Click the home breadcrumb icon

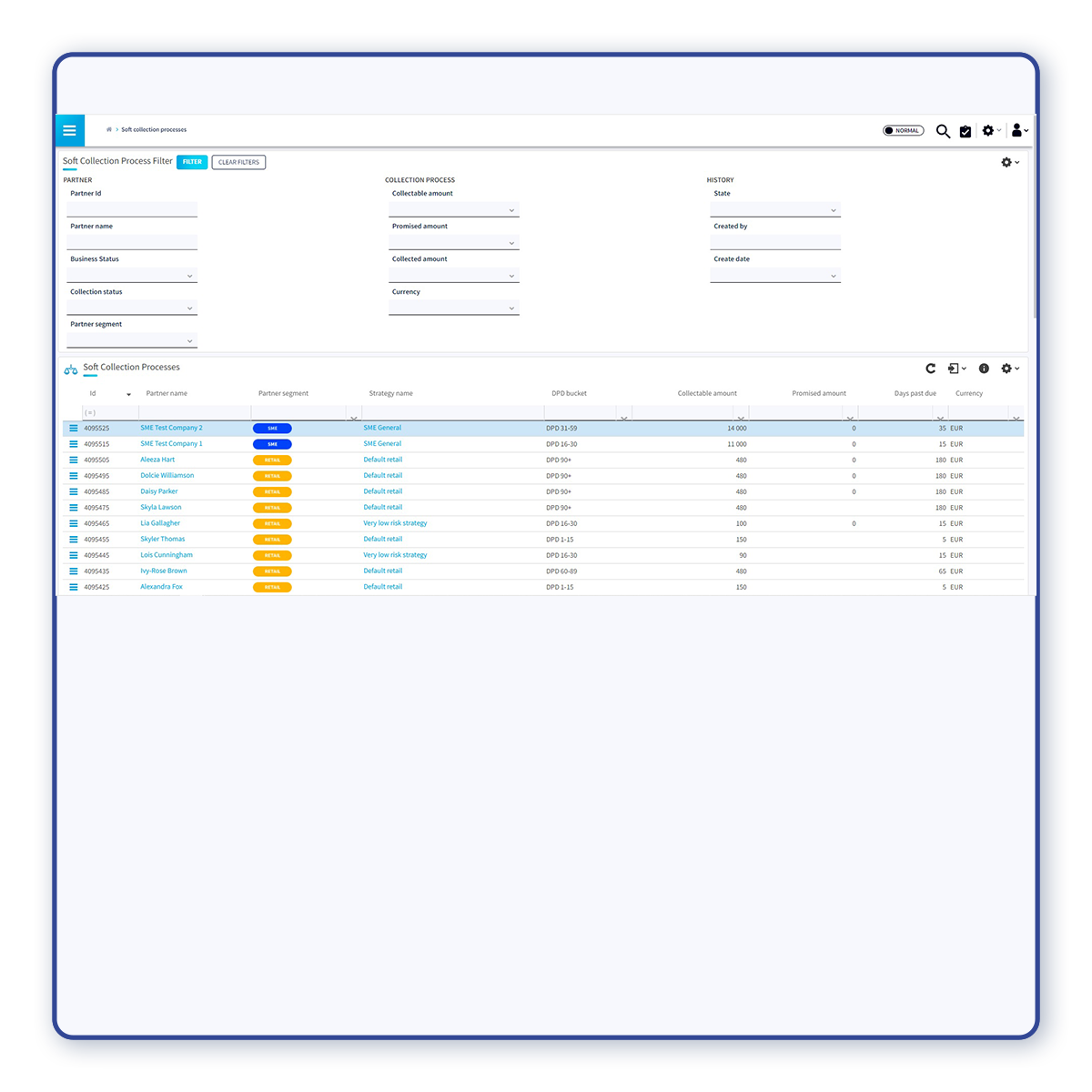(x=109, y=129)
